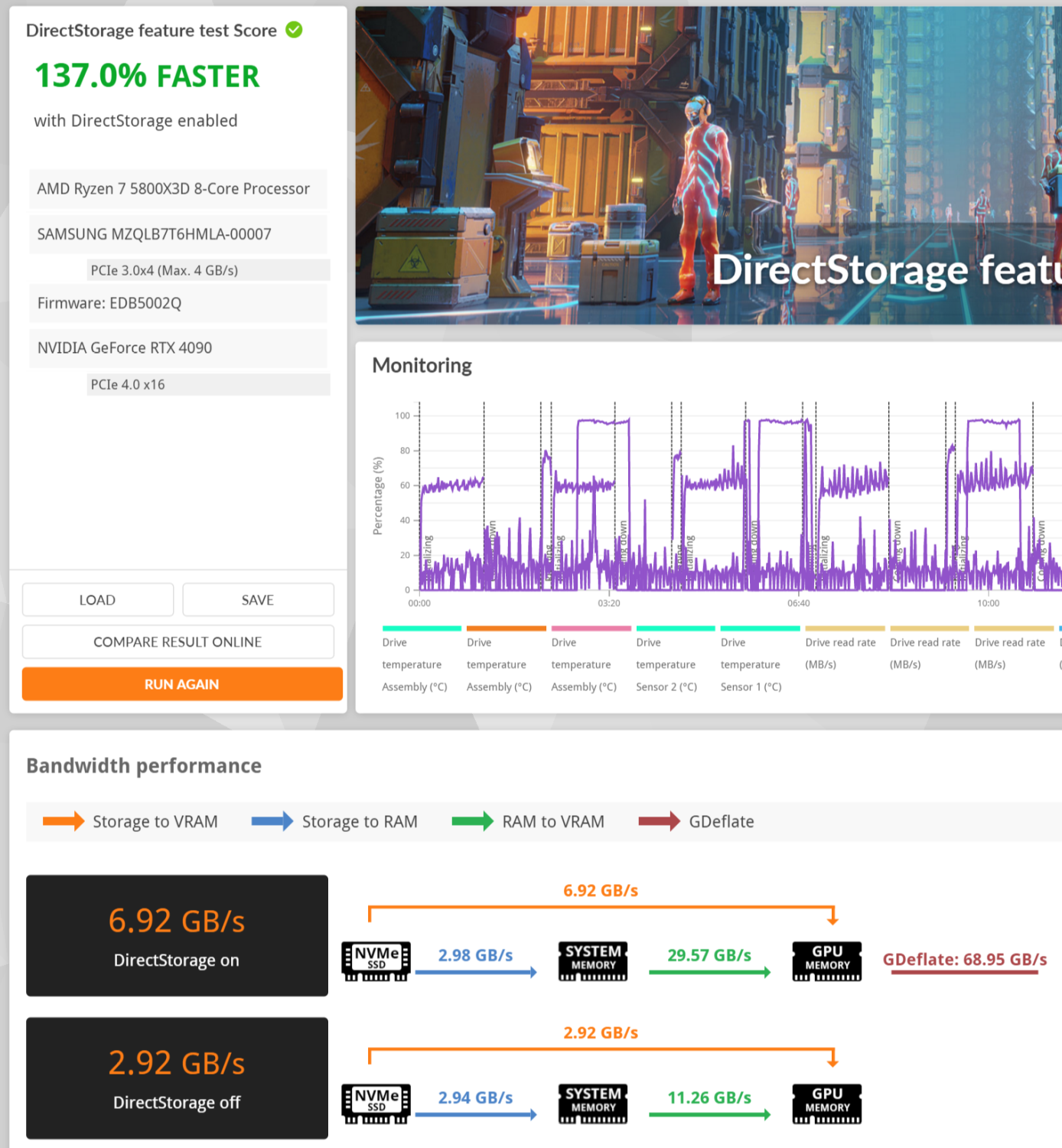Click 'with DirectStorage enabled' subtitle

point(135,121)
